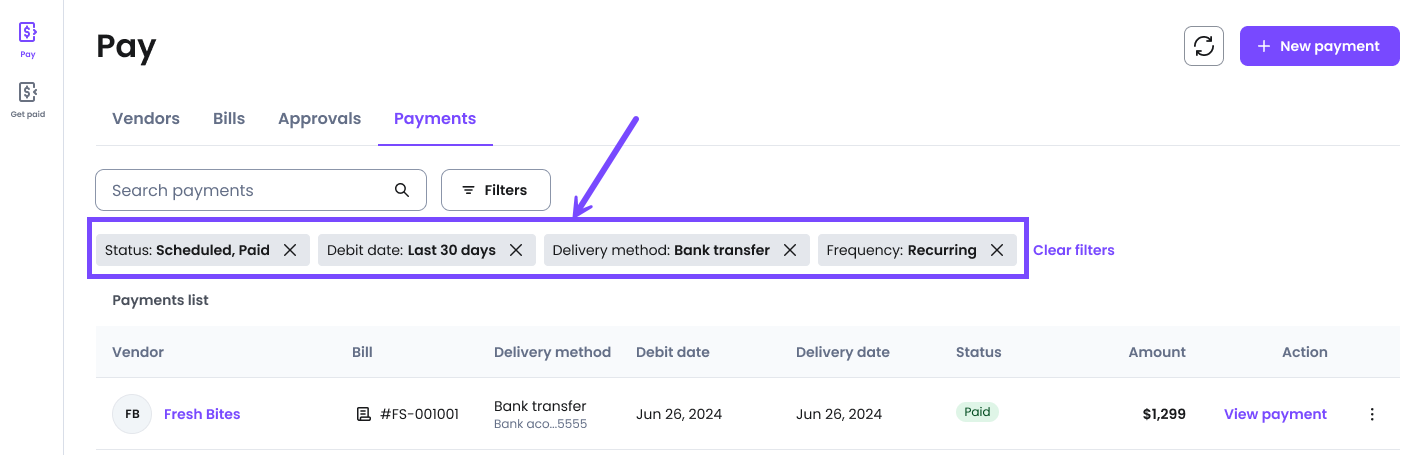Screen dimensions: 1417x455
Task: Open the Fresh Bites vendor link
Action: pos(202,414)
